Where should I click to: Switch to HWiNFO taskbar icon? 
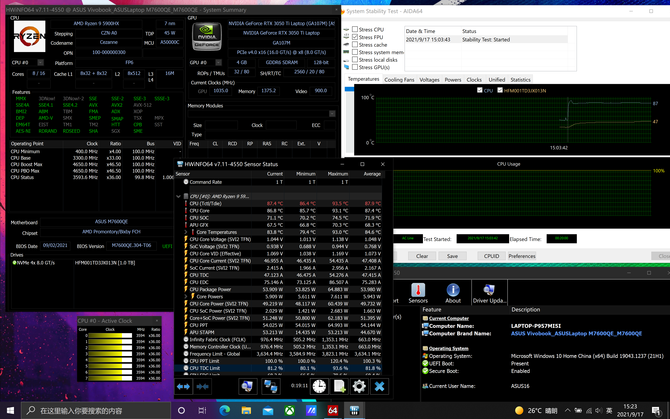tap(354, 410)
